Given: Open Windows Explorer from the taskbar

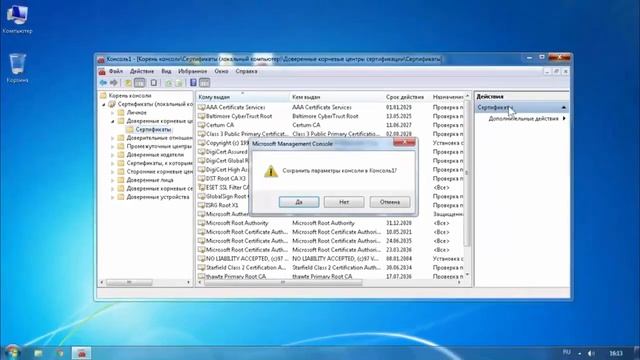Looking at the screenshot, I should [x=38, y=353].
